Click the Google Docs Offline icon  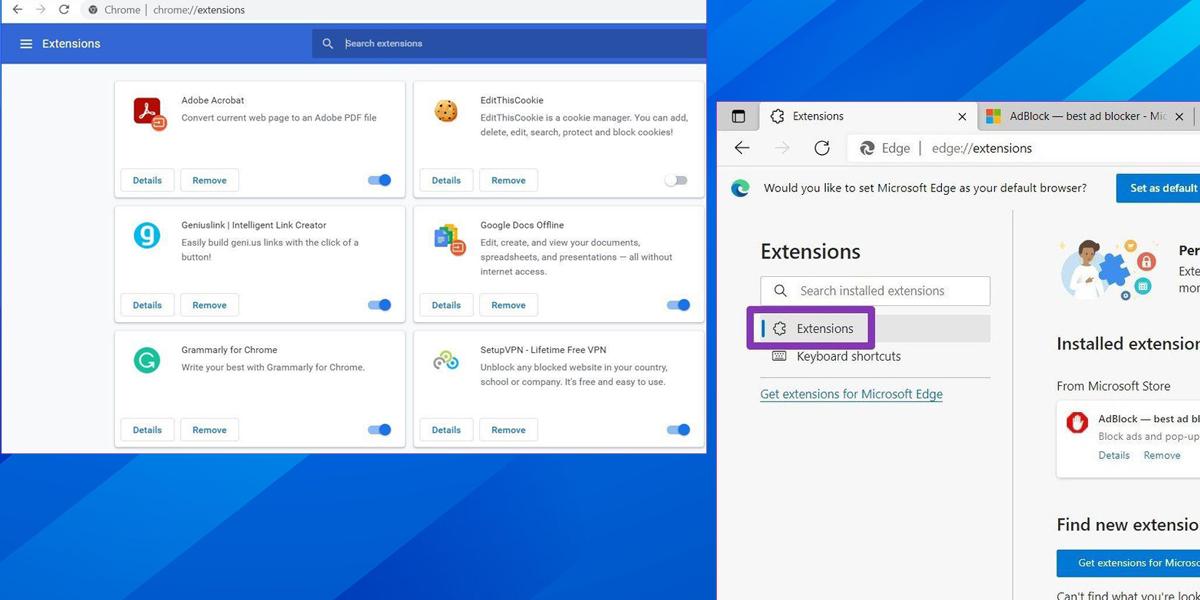[x=449, y=239]
